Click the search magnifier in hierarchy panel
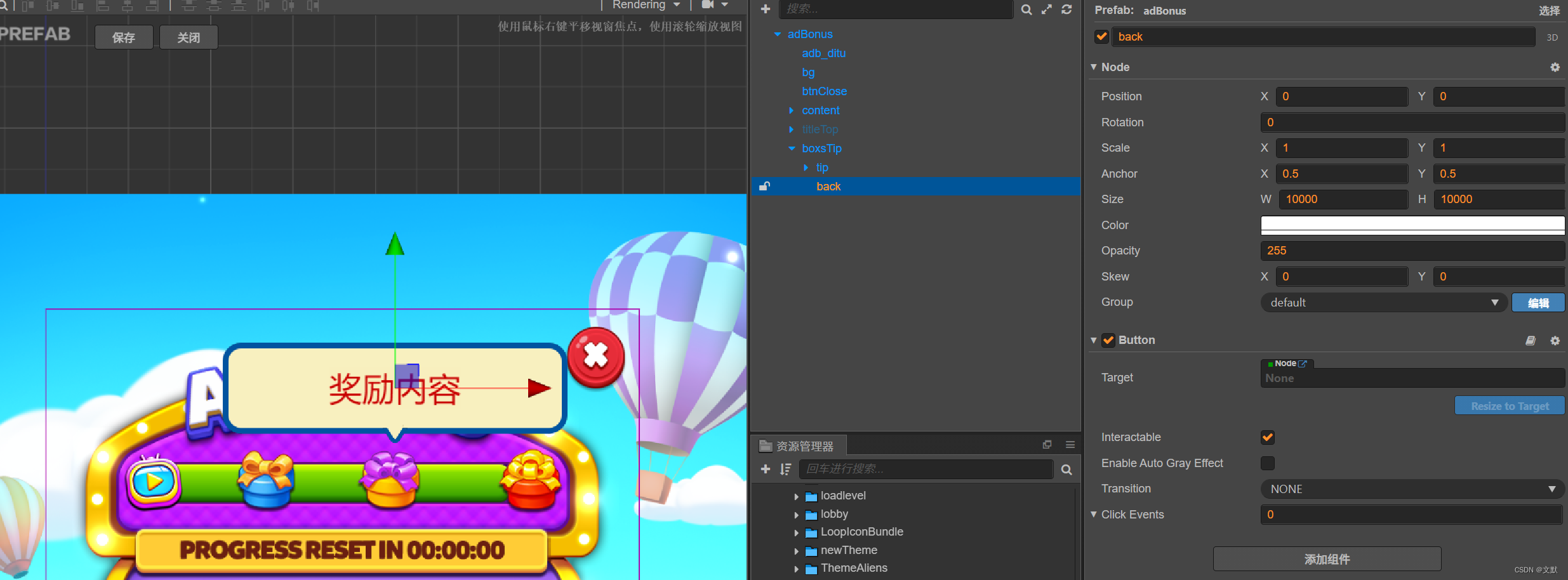The height and width of the screenshot is (580, 1568). (1027, 10)
